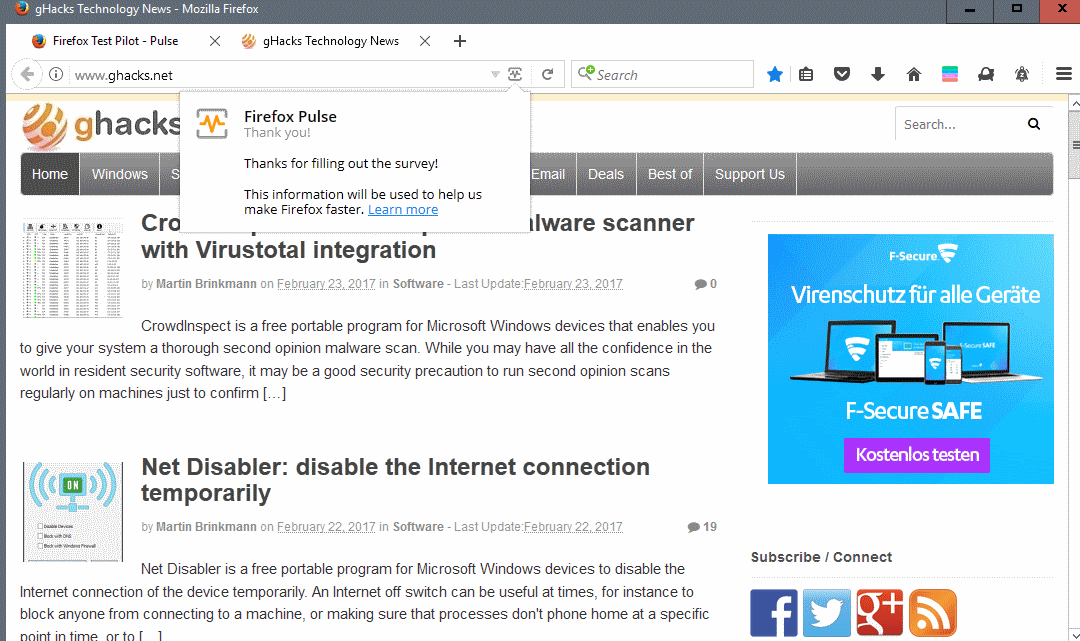The height and width of the screenshot is (641, 1080).
Task: Open the Firefox hamburger menu
Action: [x=1064, y=74]
